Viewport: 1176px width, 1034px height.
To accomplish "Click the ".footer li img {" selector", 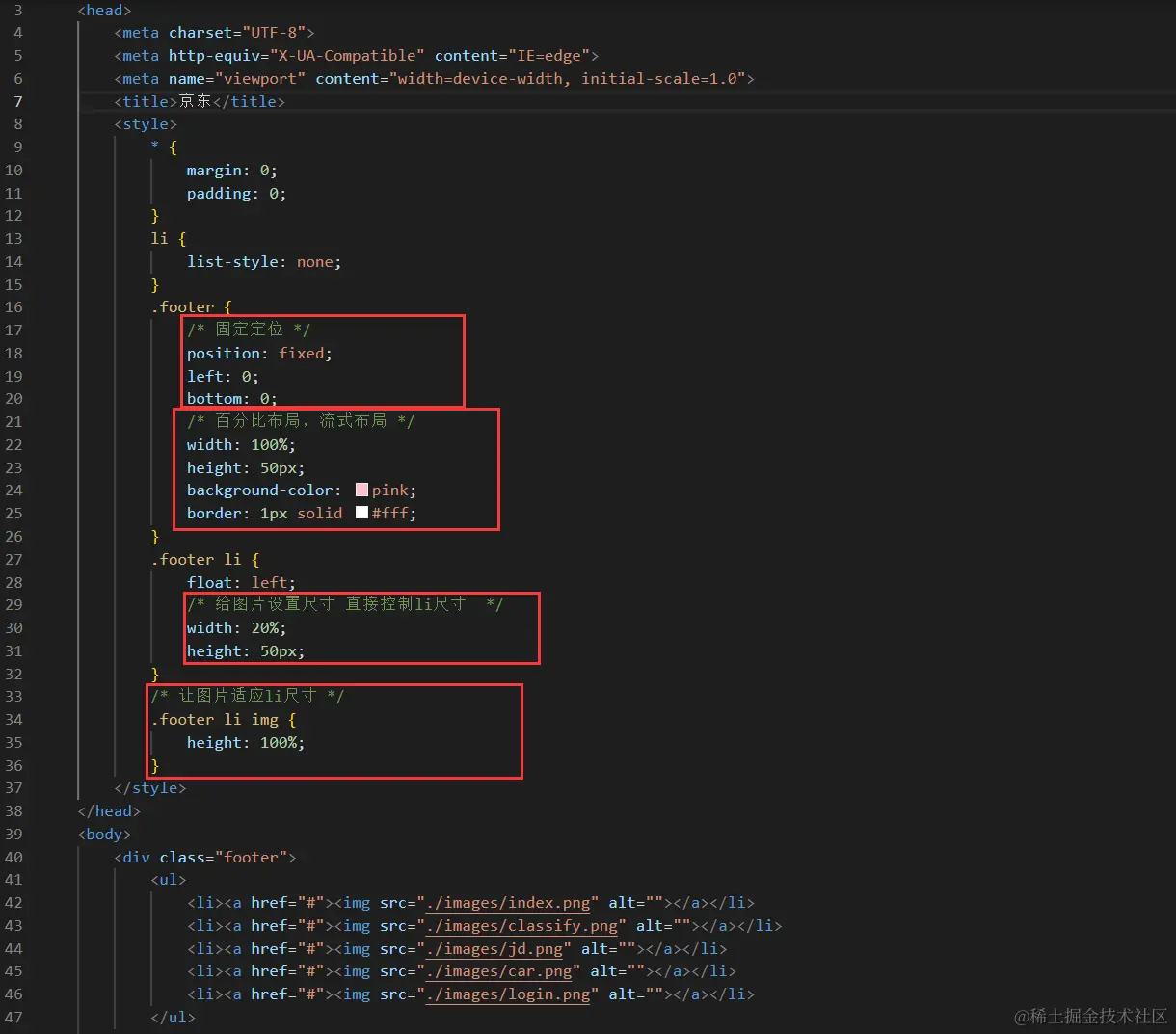I will point(224,720).
